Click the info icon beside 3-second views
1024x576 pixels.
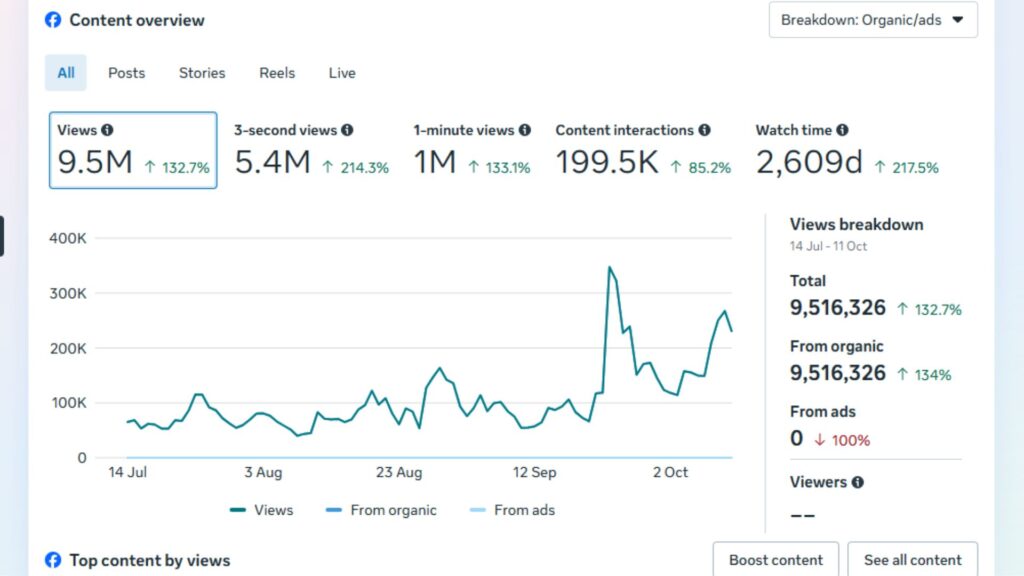click(347, 130)
